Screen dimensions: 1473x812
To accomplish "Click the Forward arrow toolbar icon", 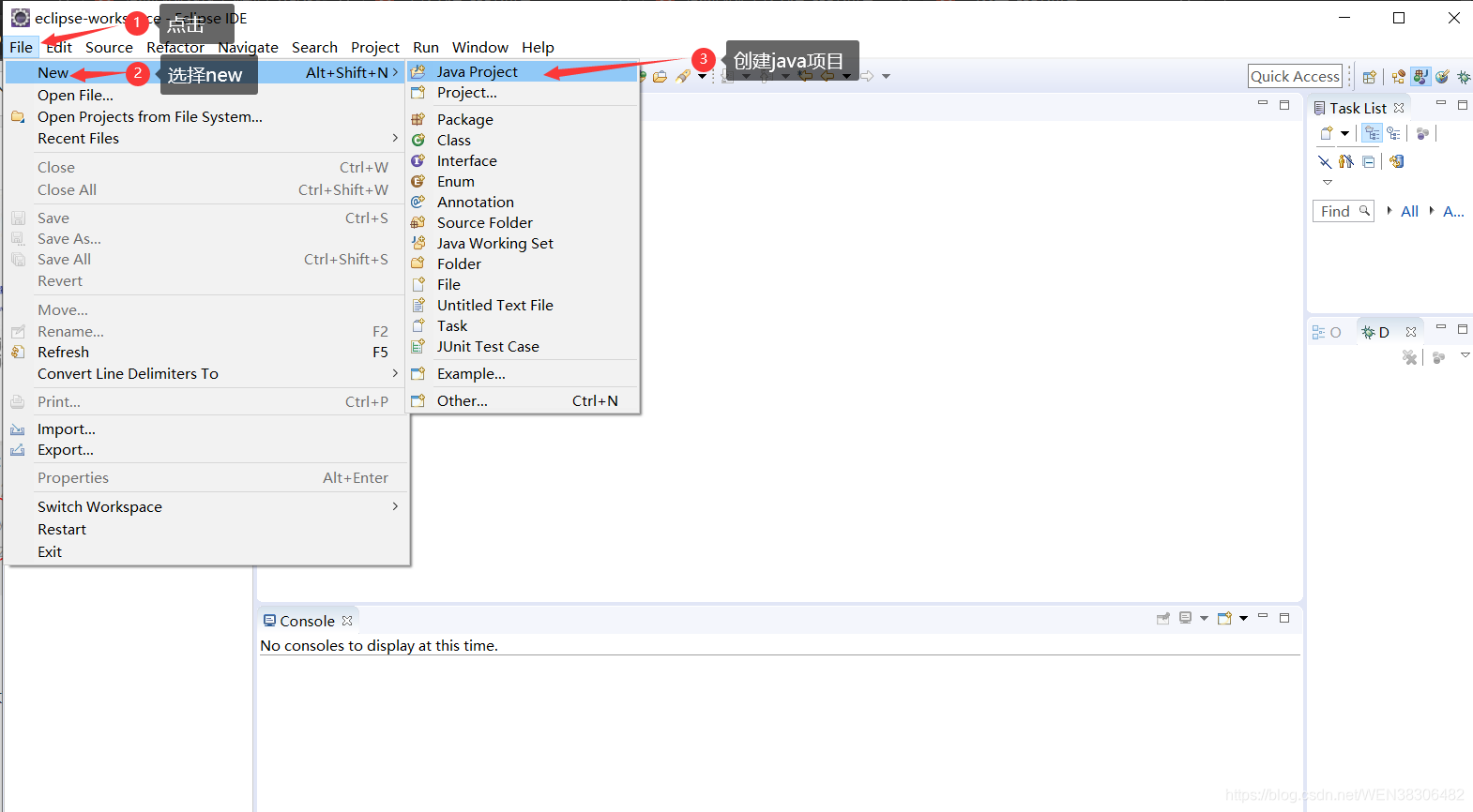I will tap(867, 76).
